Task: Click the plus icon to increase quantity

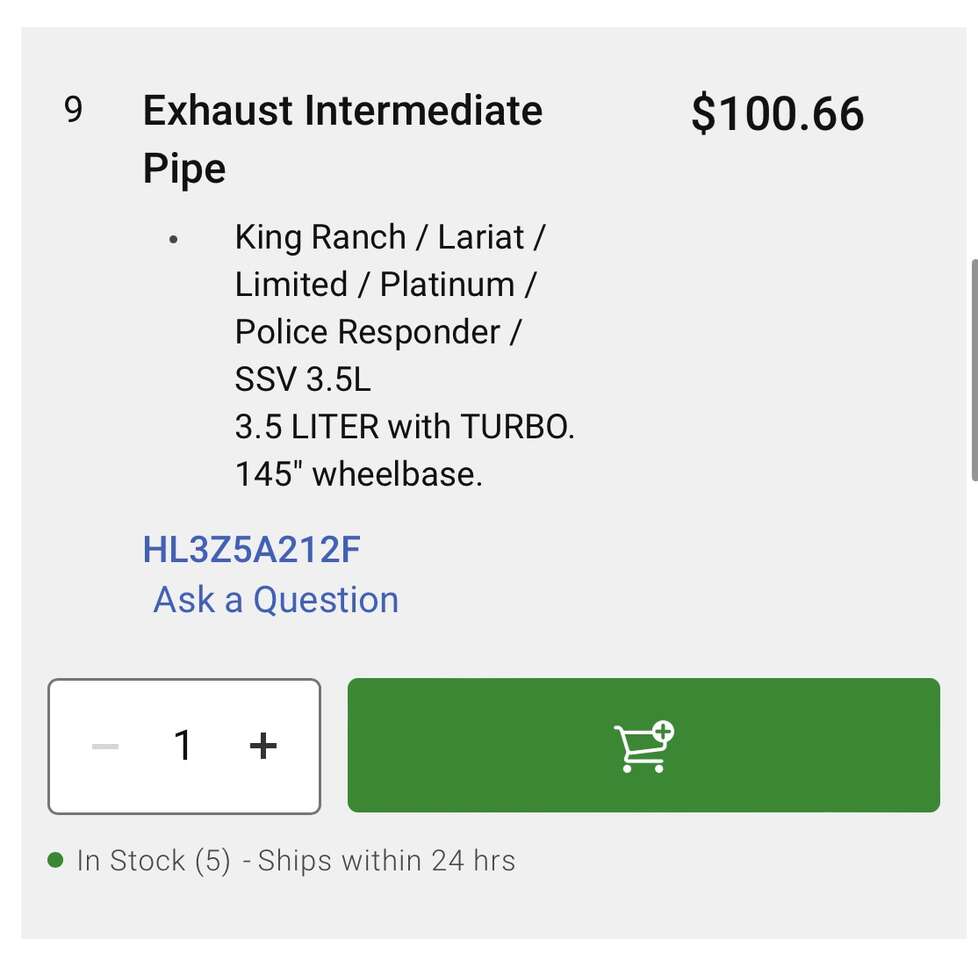Action: 262,746
